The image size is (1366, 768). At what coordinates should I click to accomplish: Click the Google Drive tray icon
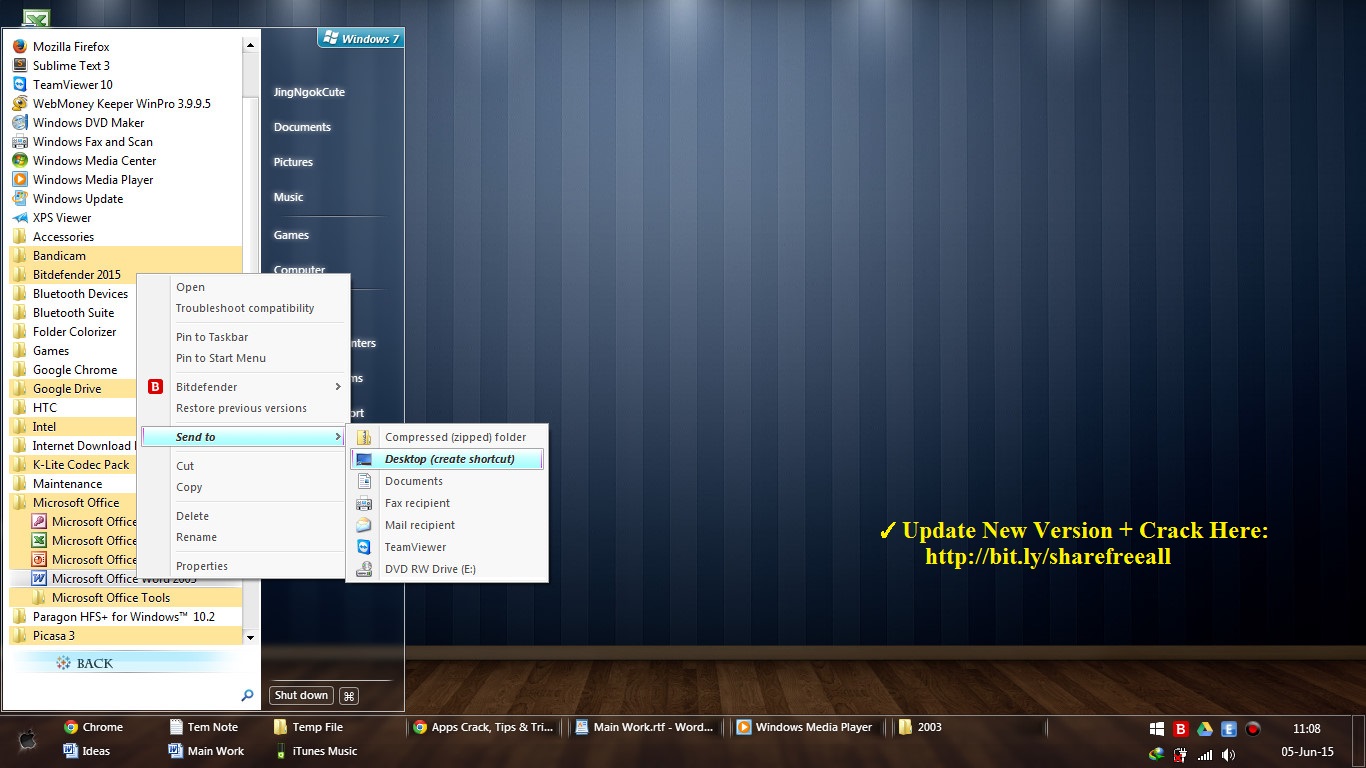[x=1205, y=729]
